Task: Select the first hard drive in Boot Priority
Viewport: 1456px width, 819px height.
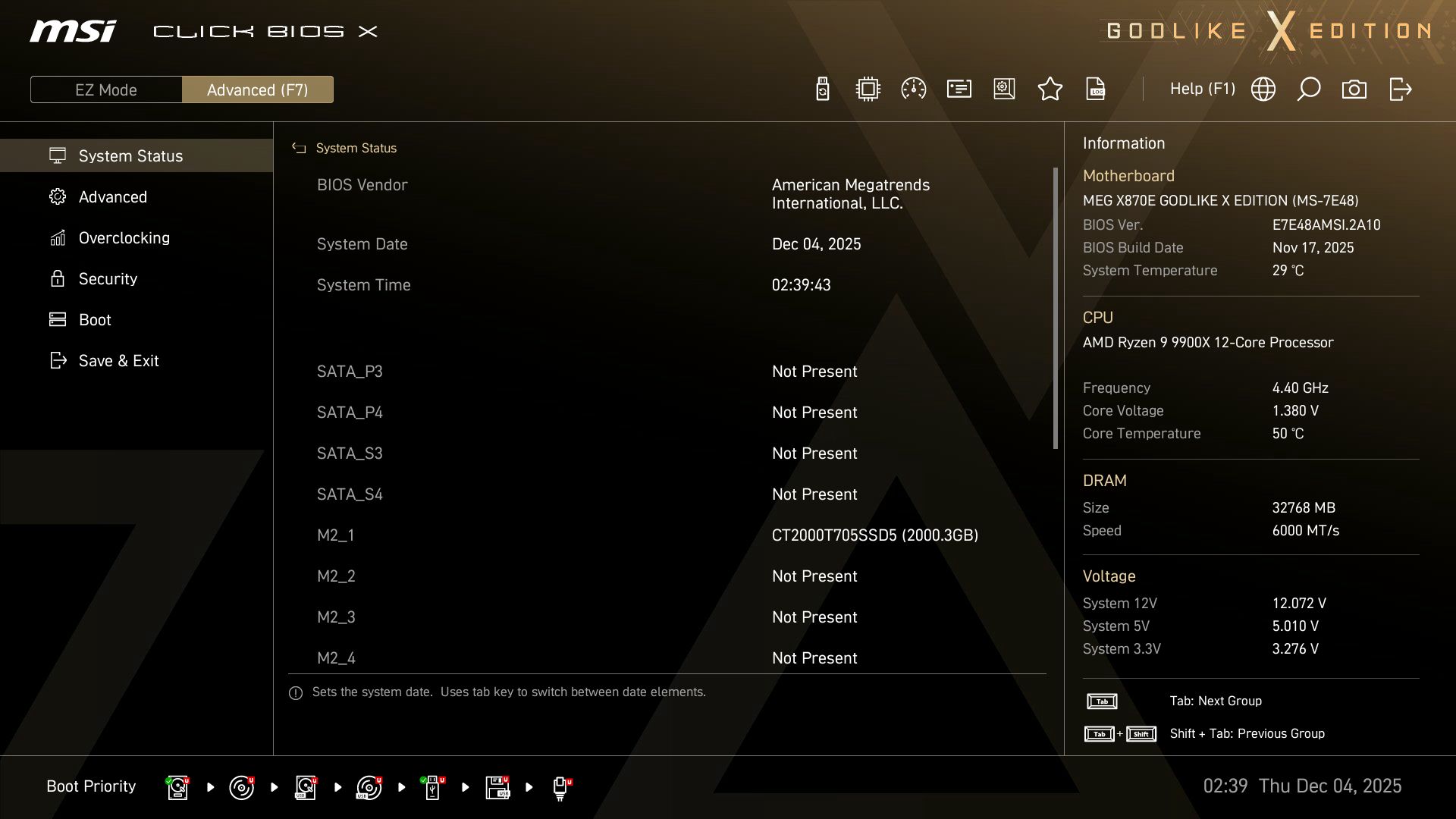Action: pyautogui.click(x=177, y=787)
